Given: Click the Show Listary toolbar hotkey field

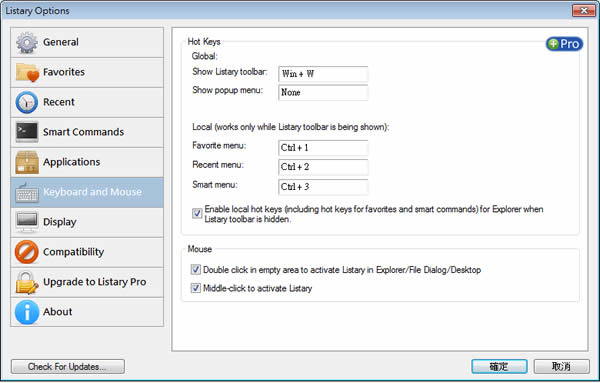Looking at the screenshot, I should click(x=323, y=74).
